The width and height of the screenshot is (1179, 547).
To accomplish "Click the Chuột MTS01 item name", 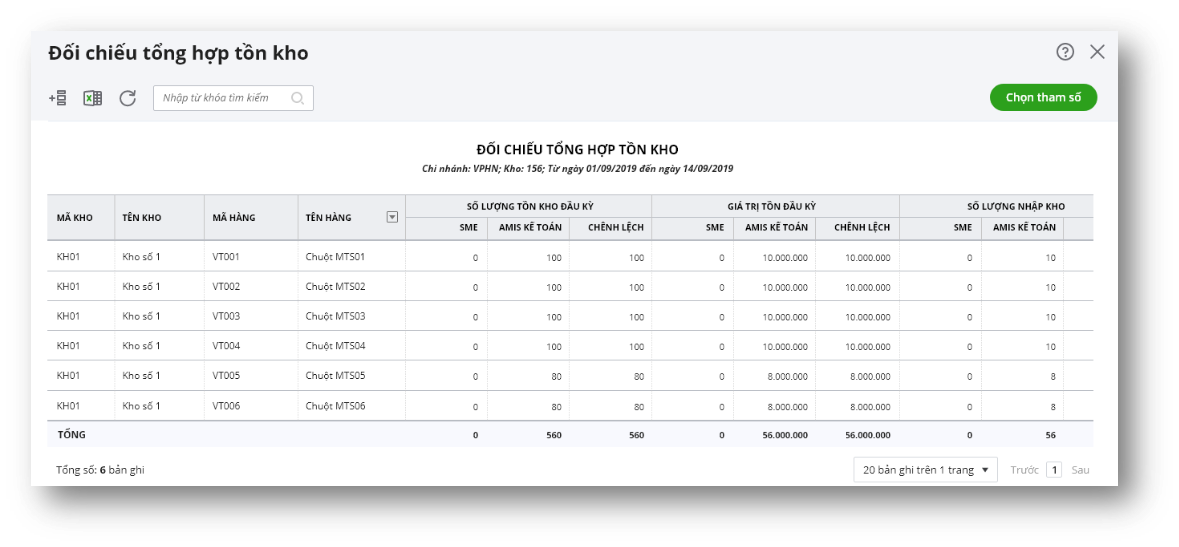I will pyautogui.click(x=335, y=257).
